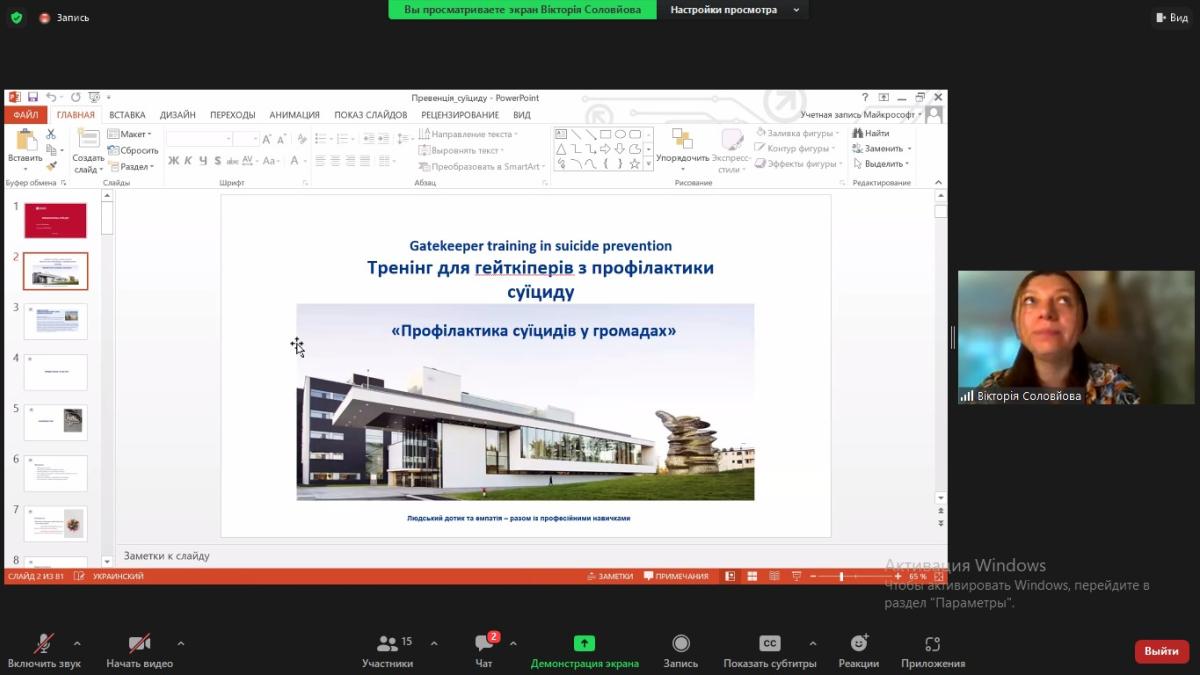Image resolution: width=1200 pixels, height=675 pixels.
Task: Start camera with Начать видео
Action: (x=139, y=644)
